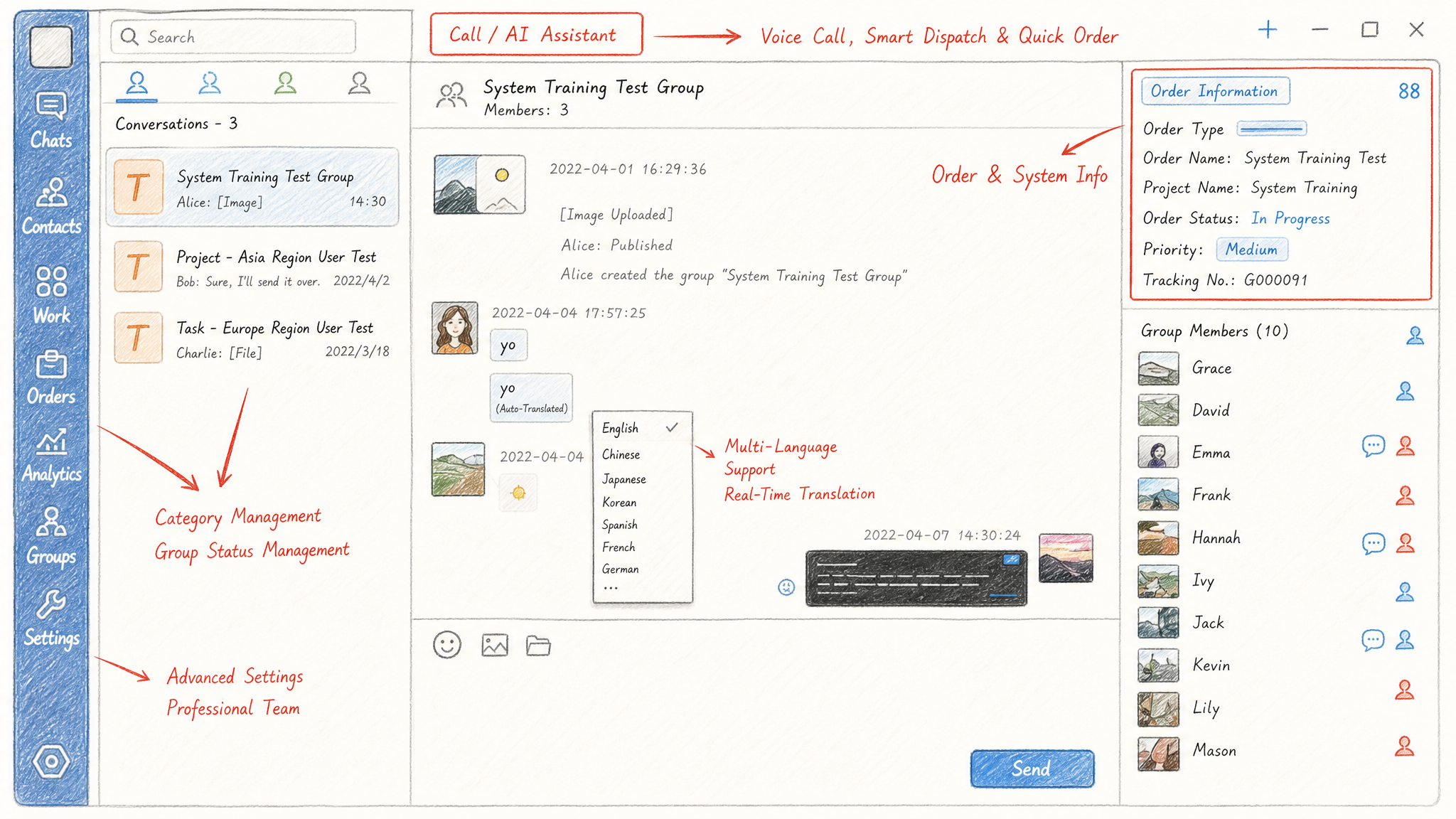Open the Call / AI Assistant button

536,34
